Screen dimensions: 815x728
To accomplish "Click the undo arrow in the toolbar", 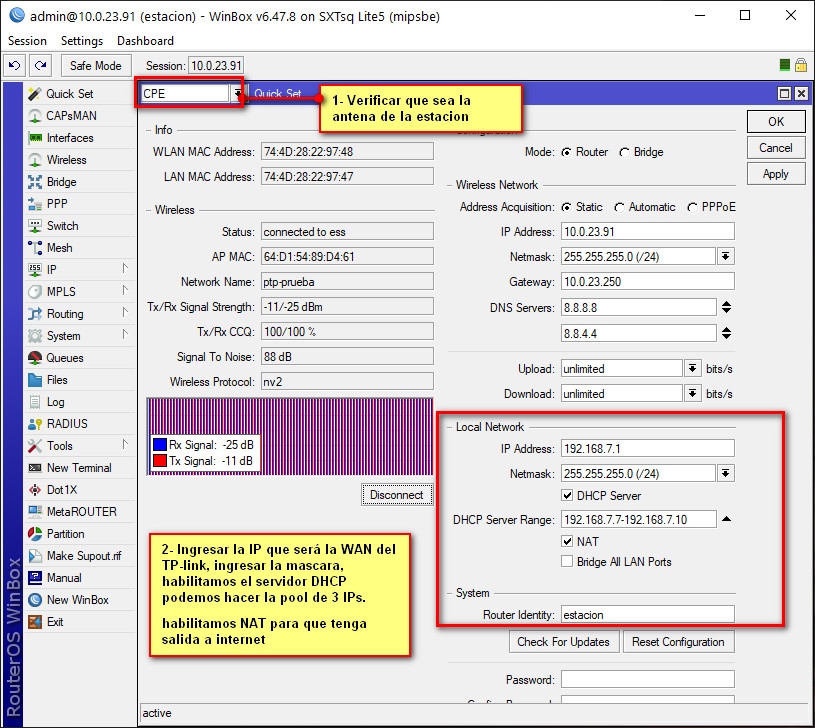I will click(x=15, y=66).
